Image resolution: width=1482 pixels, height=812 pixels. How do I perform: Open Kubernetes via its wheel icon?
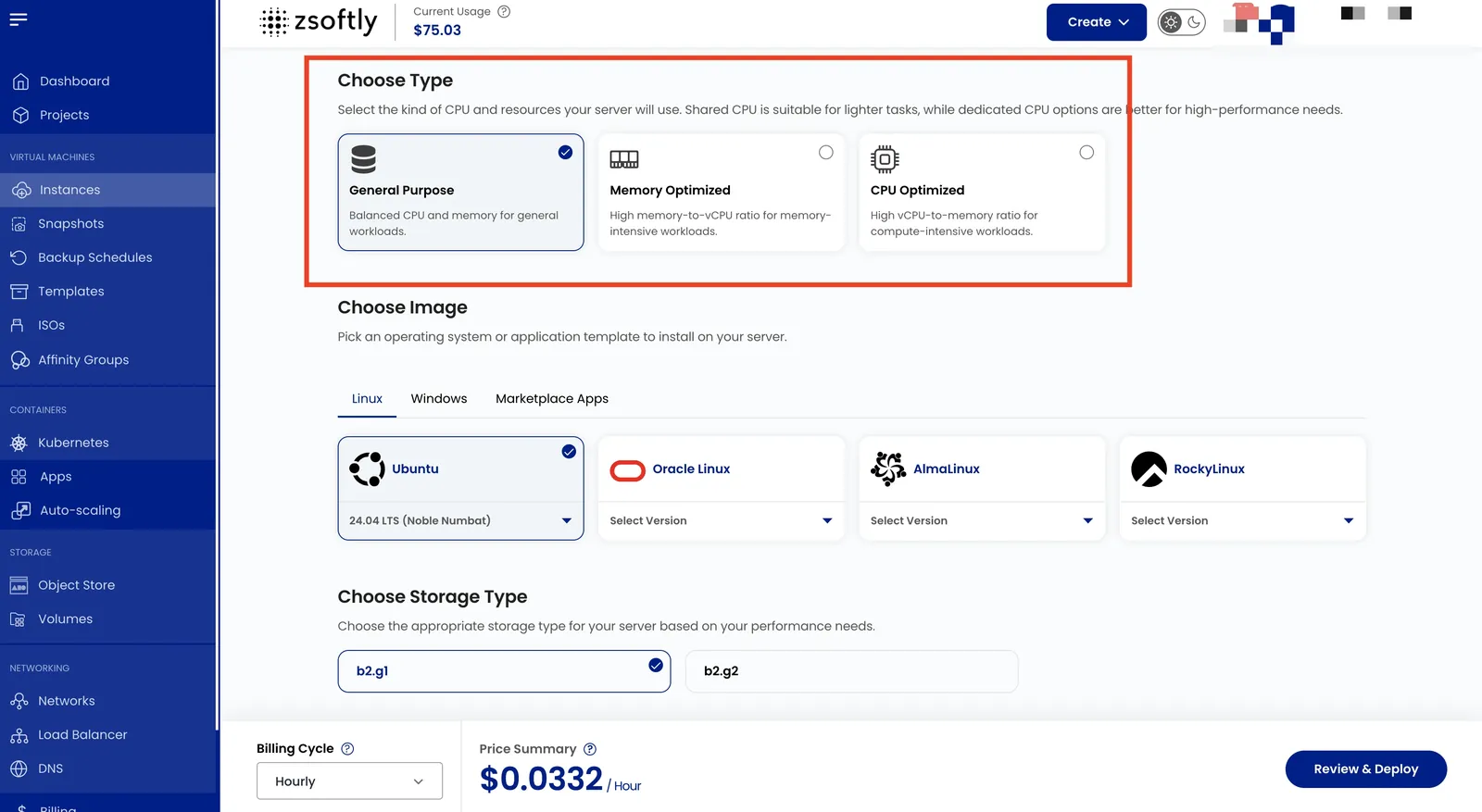(x=19, y=443)
